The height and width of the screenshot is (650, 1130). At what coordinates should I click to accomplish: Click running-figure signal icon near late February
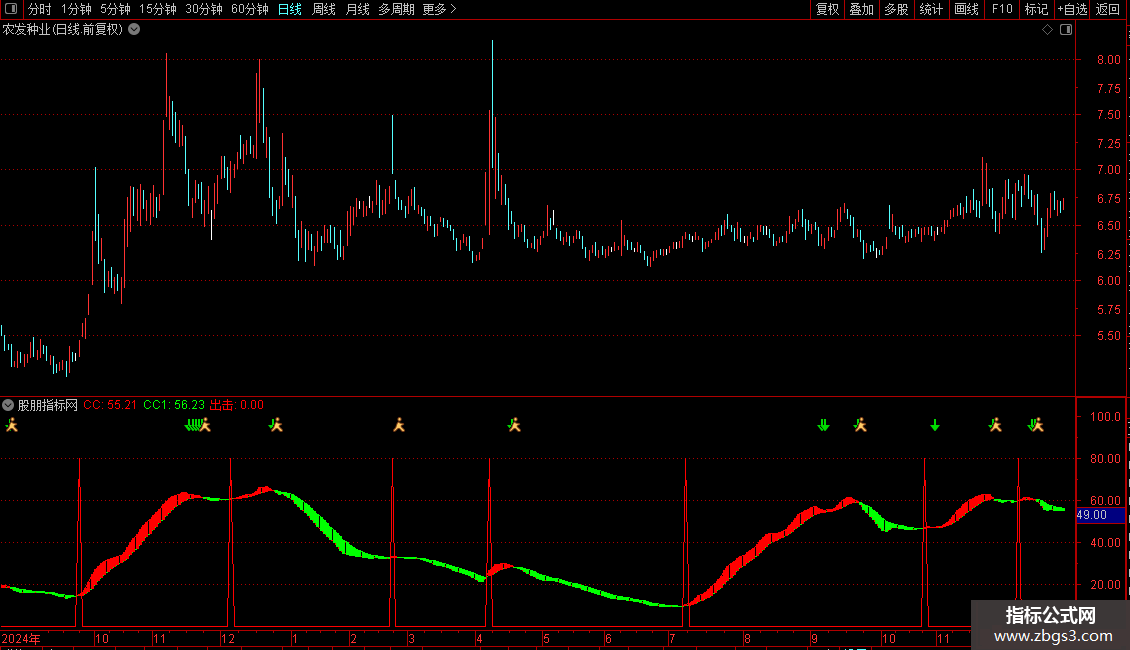pos(399,425)
